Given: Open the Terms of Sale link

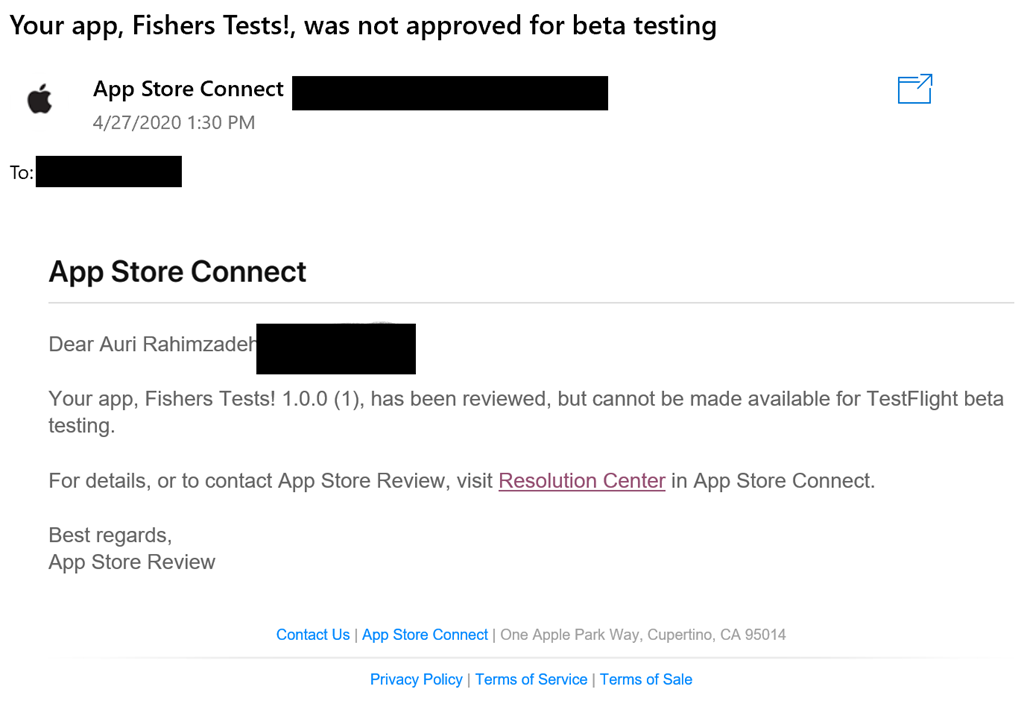Looking at the screenshot, I should tap(646, 679).
